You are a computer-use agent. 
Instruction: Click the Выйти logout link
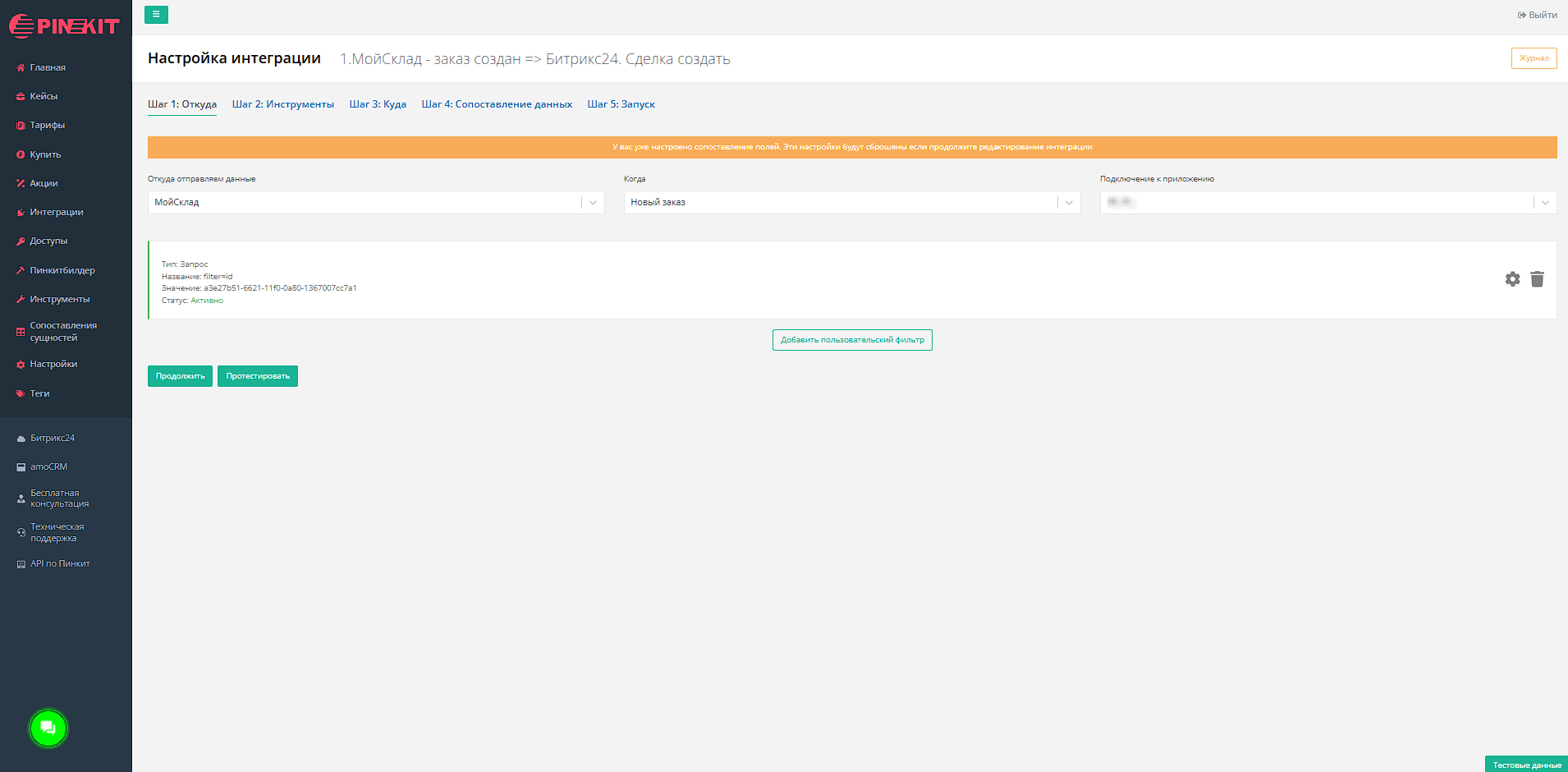point(1537,15)
